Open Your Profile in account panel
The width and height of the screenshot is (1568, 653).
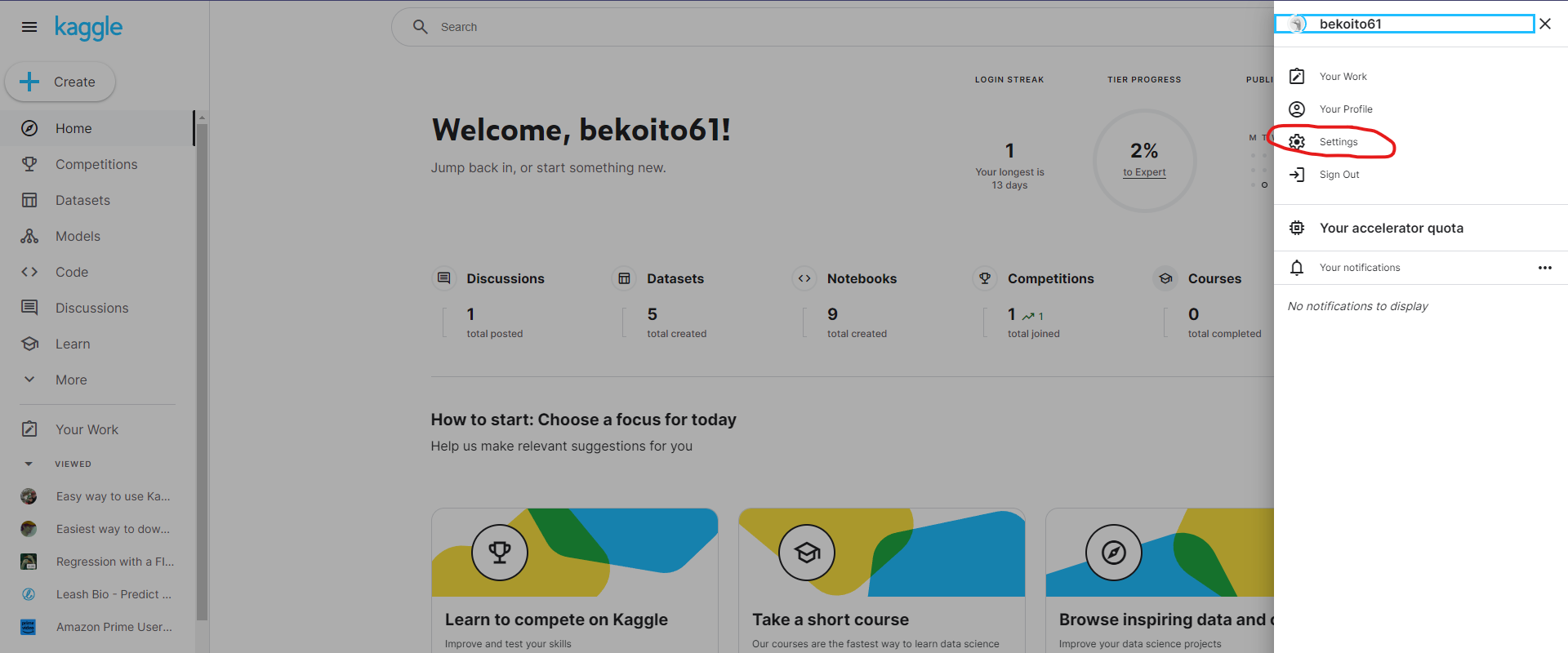pos(1345,109)
